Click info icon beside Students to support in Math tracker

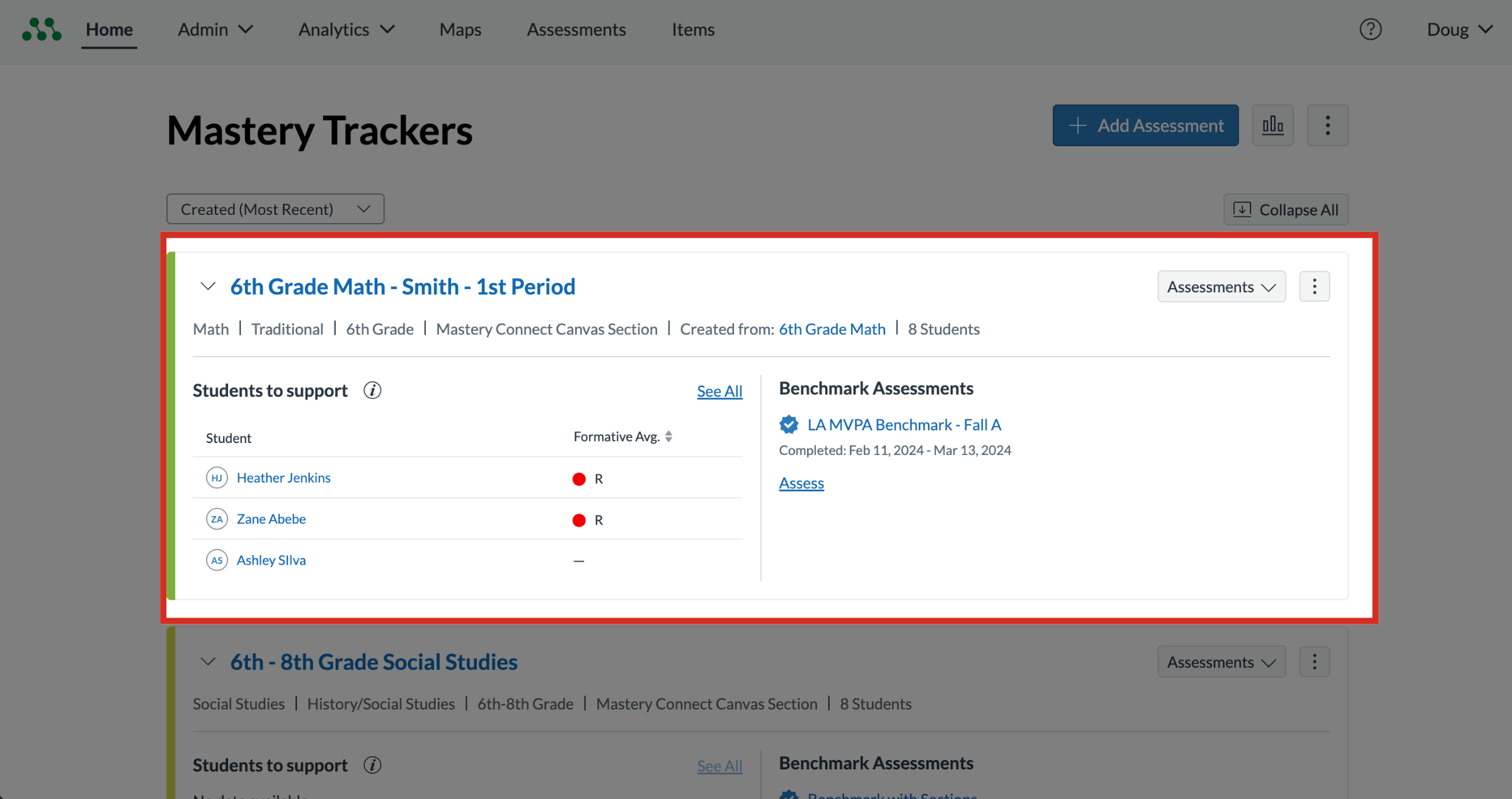[x=372, y=391]
